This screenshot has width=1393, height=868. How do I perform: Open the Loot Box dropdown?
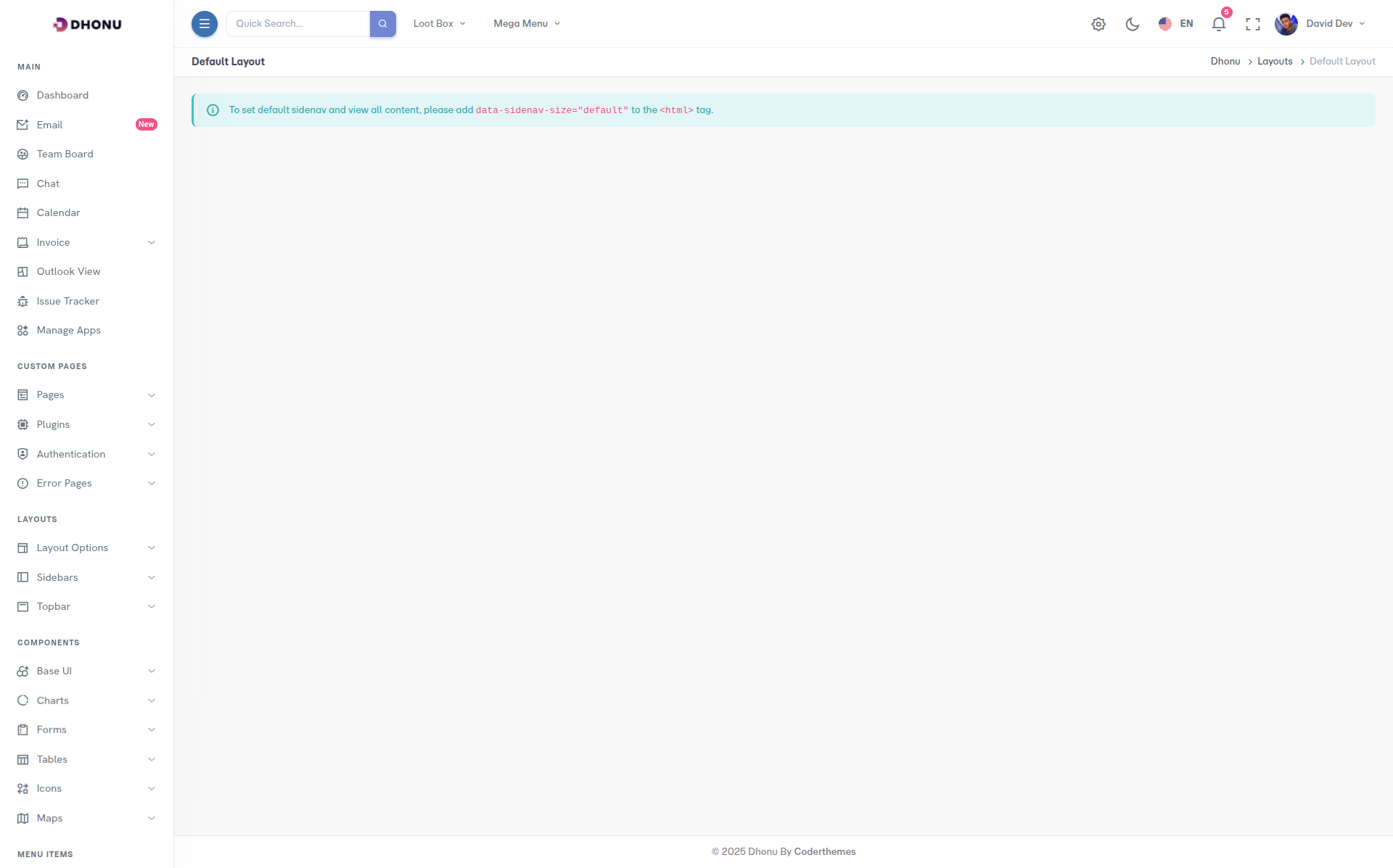[x=439, y=24]
